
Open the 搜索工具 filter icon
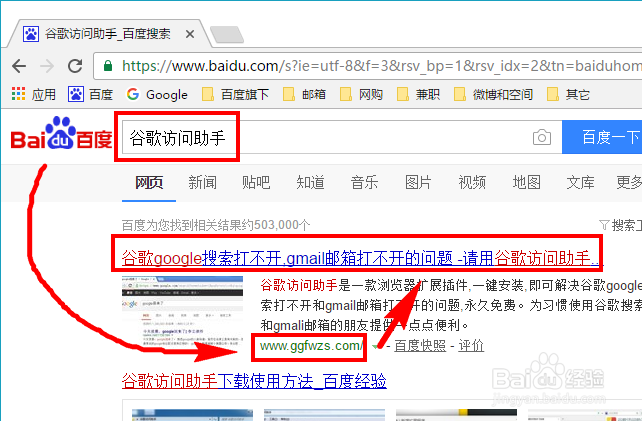(x=604, y=224)
